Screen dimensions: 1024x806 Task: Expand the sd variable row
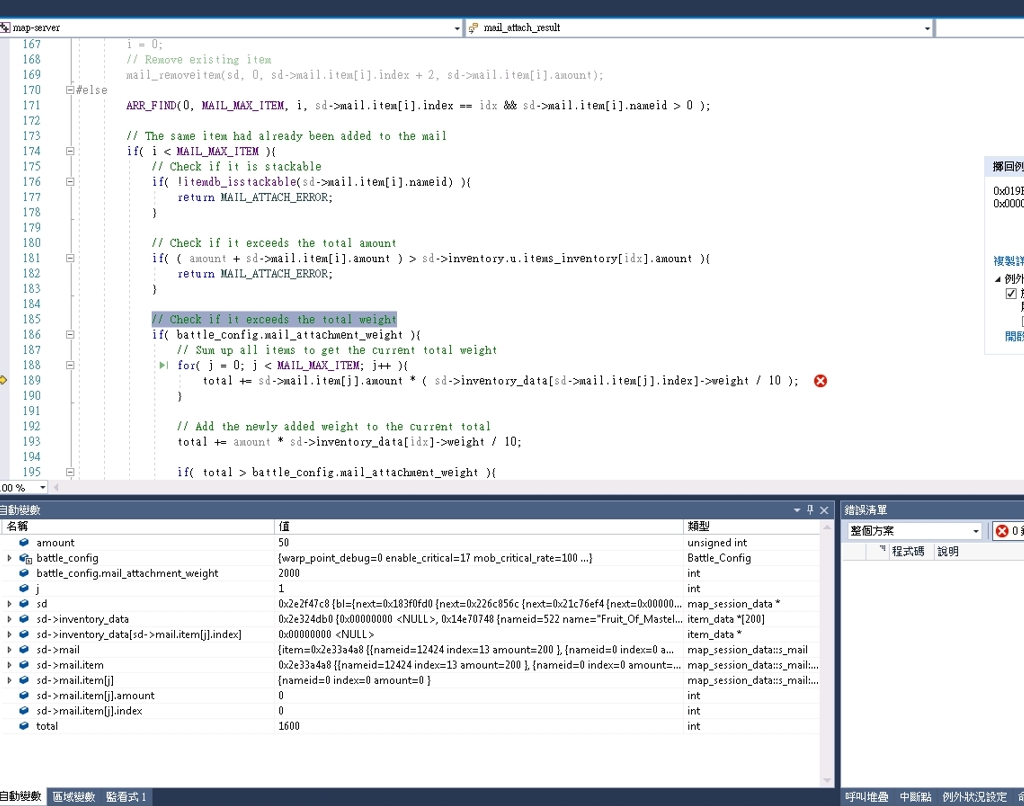click(x=9, y=604)
